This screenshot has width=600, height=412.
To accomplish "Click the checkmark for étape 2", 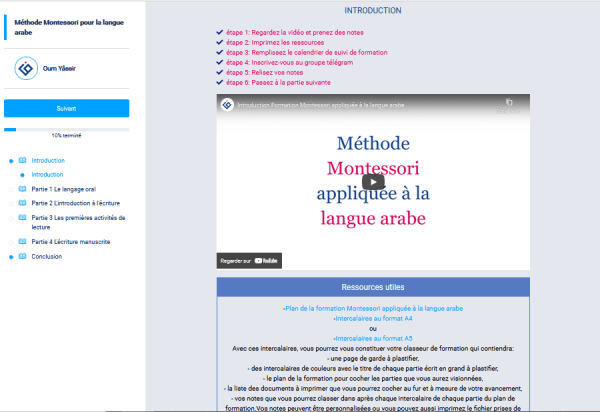I will click(220, 42).
